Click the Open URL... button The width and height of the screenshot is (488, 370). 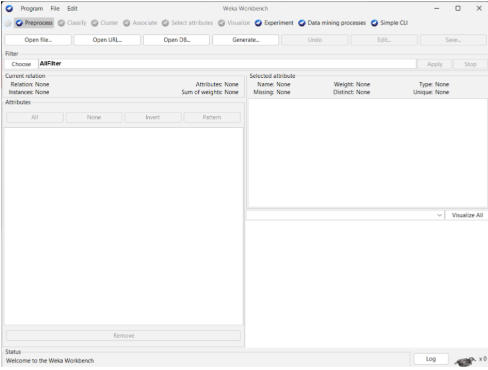click(x=107, y=40)
